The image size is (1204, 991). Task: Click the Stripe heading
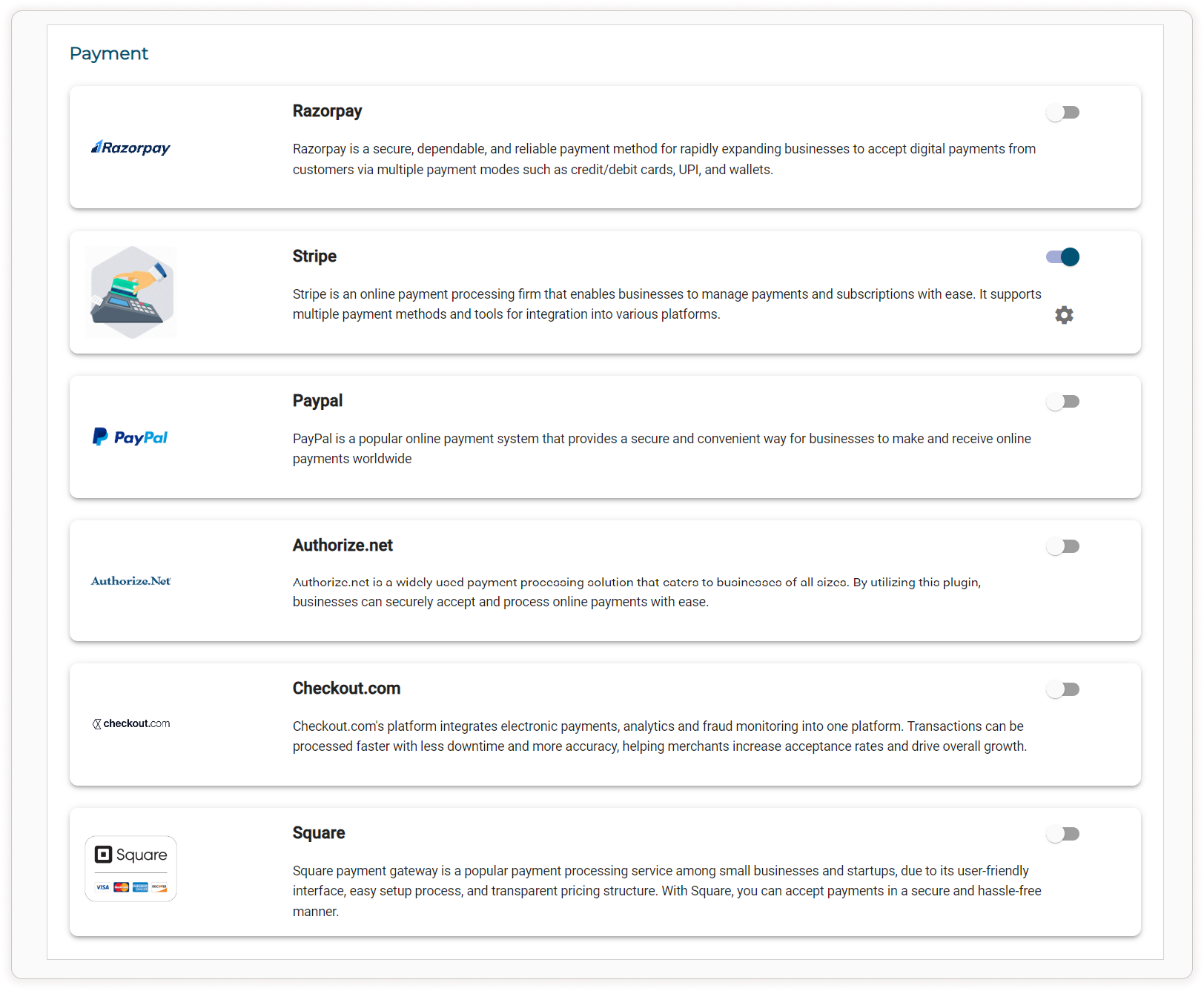point(314,256)
